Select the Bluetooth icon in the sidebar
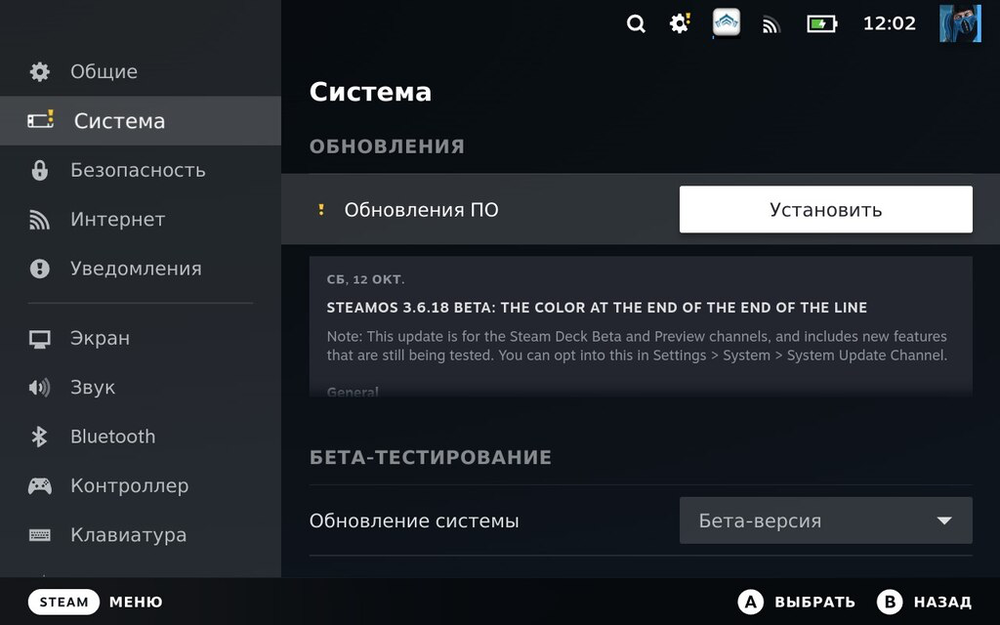This screenshot has width=1000, height=625. (39, 436)
